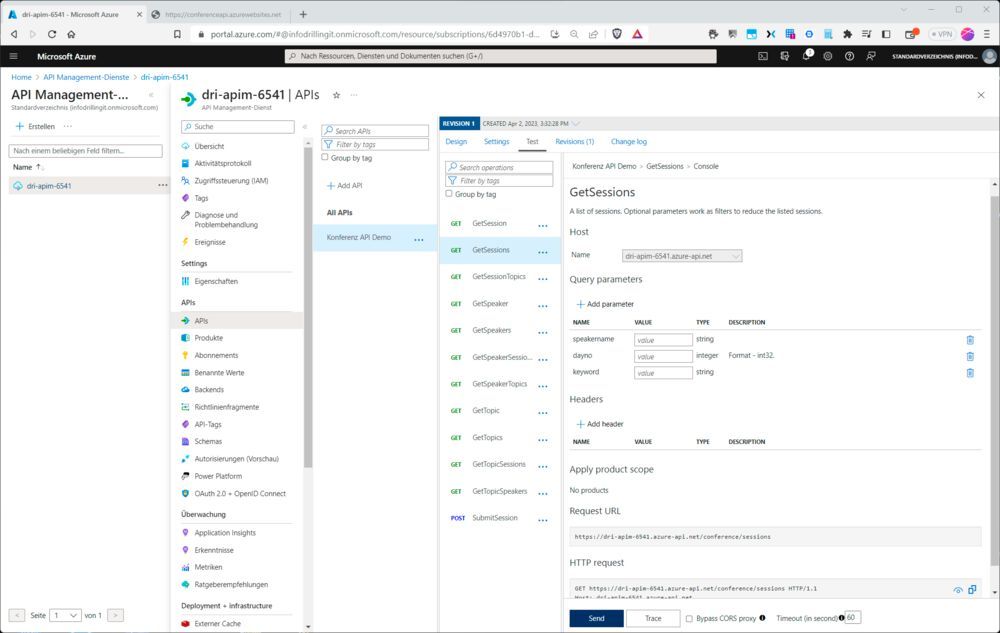Viewport: 1000px width, 633px height.
Task: Open Azure Cloud Shell from top bar
Action: [763, 58]
